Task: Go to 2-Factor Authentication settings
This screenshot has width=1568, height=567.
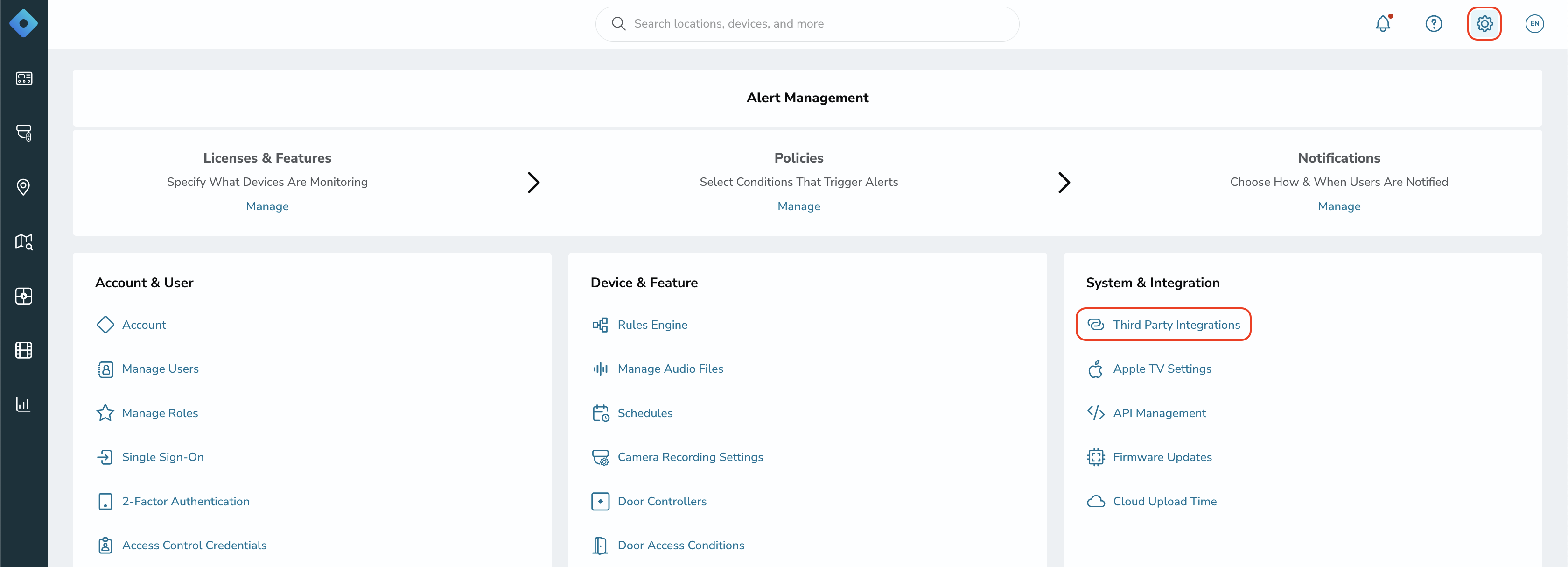Action: pos(186,501)
